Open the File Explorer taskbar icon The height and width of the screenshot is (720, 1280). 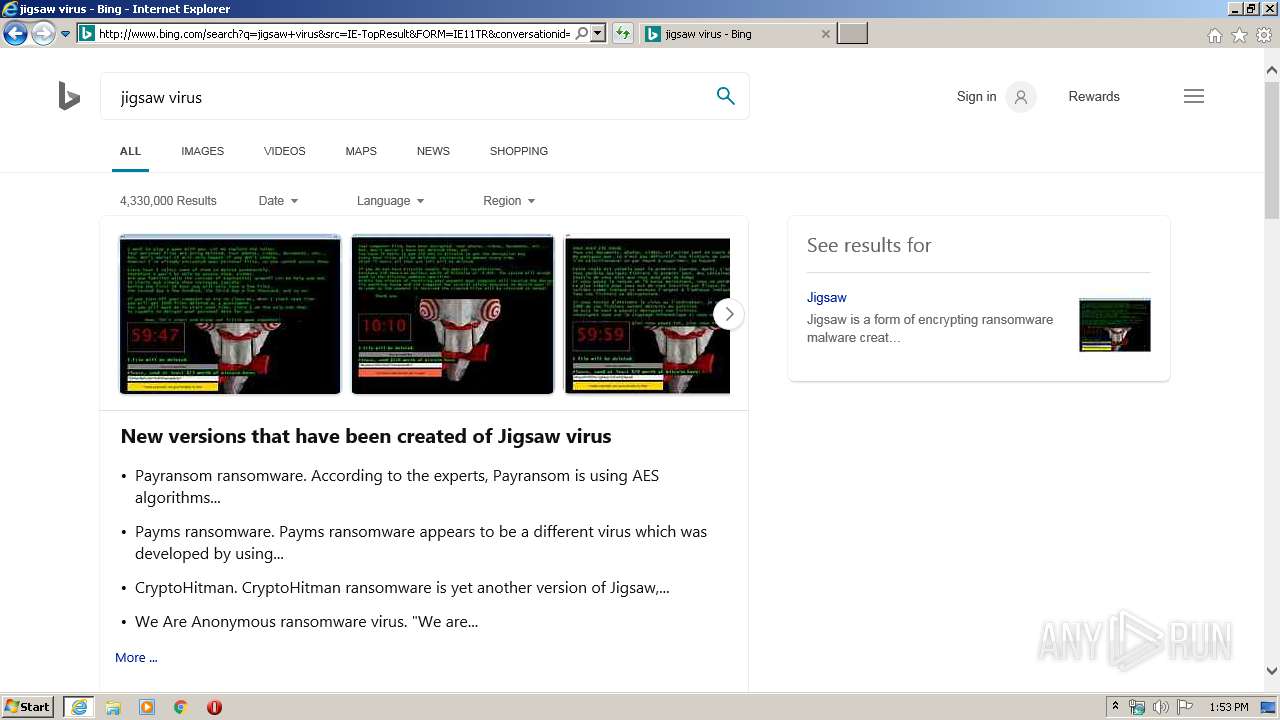[113, 707]
